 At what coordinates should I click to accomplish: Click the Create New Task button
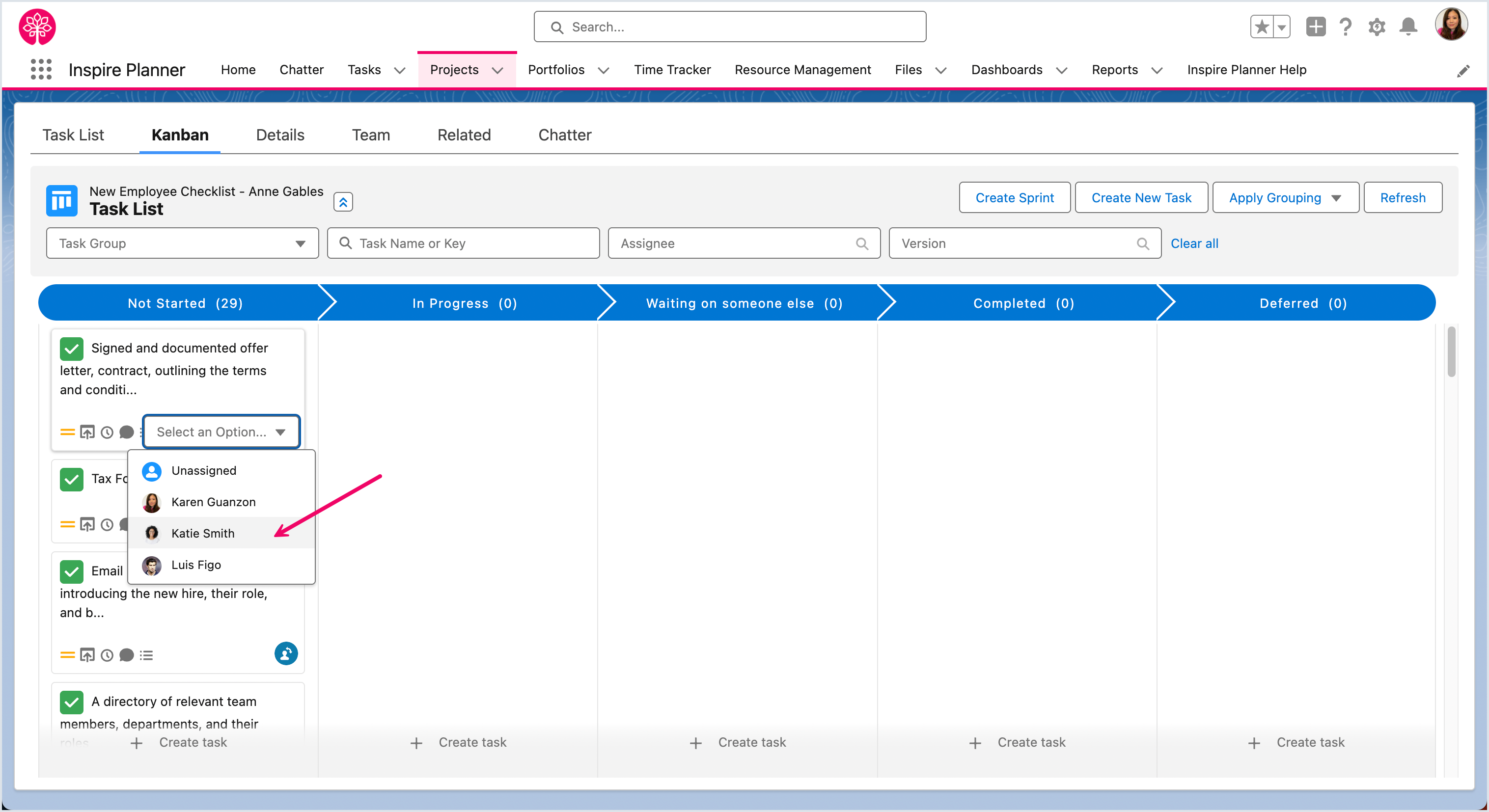1141,198
